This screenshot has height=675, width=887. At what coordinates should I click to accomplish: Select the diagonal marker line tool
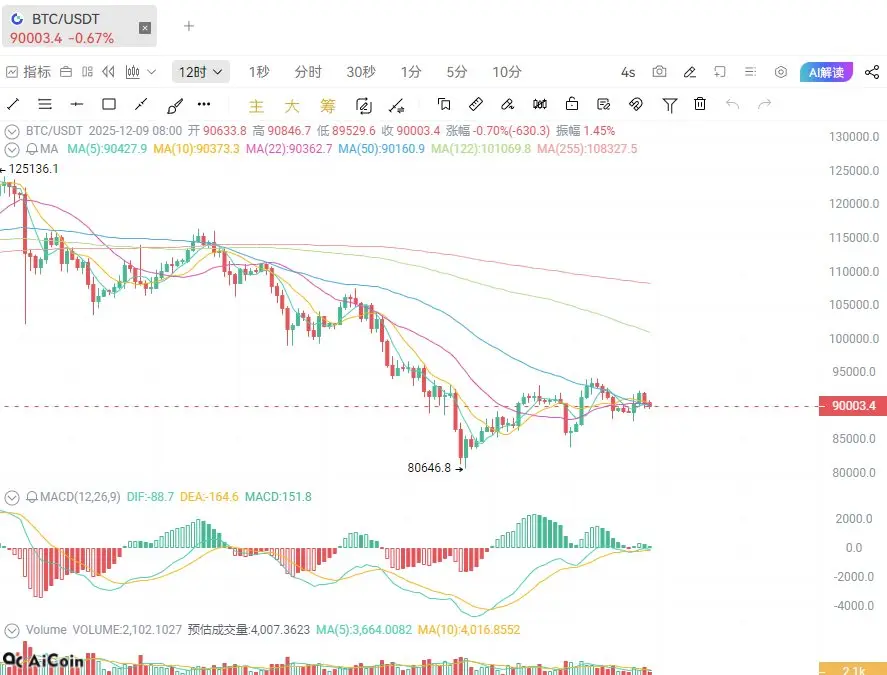(141, 104)
